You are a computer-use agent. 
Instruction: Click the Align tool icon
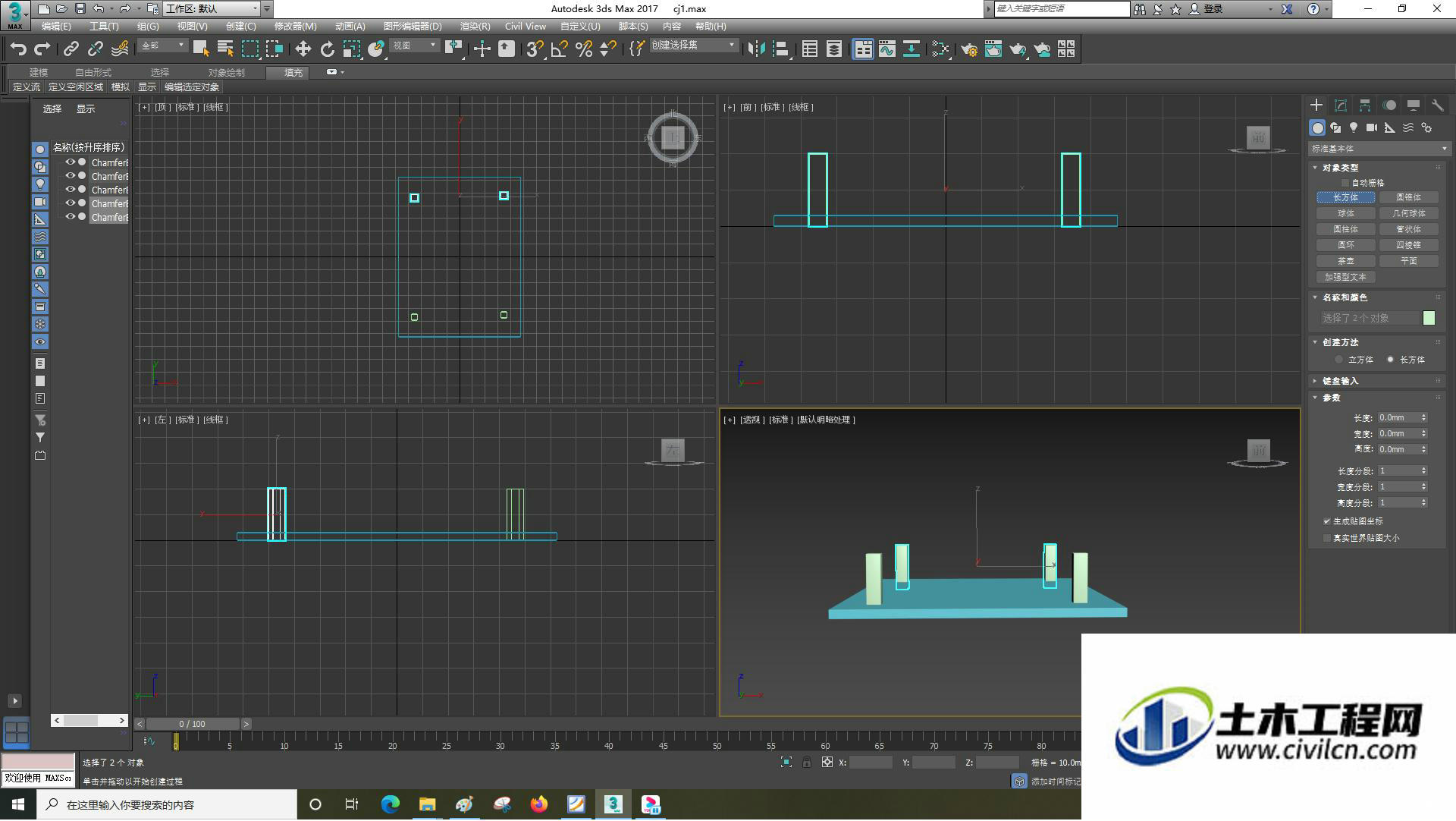[x=780, y=49]
